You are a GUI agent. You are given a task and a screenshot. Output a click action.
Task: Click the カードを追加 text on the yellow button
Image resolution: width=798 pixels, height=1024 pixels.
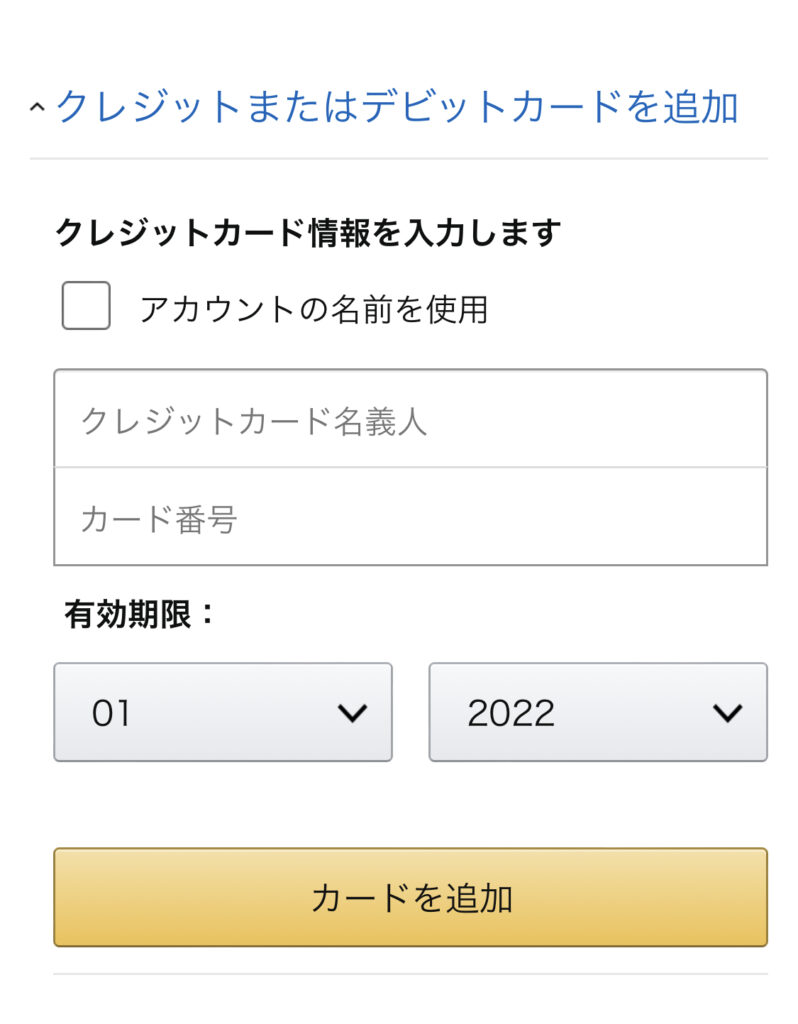411,897
